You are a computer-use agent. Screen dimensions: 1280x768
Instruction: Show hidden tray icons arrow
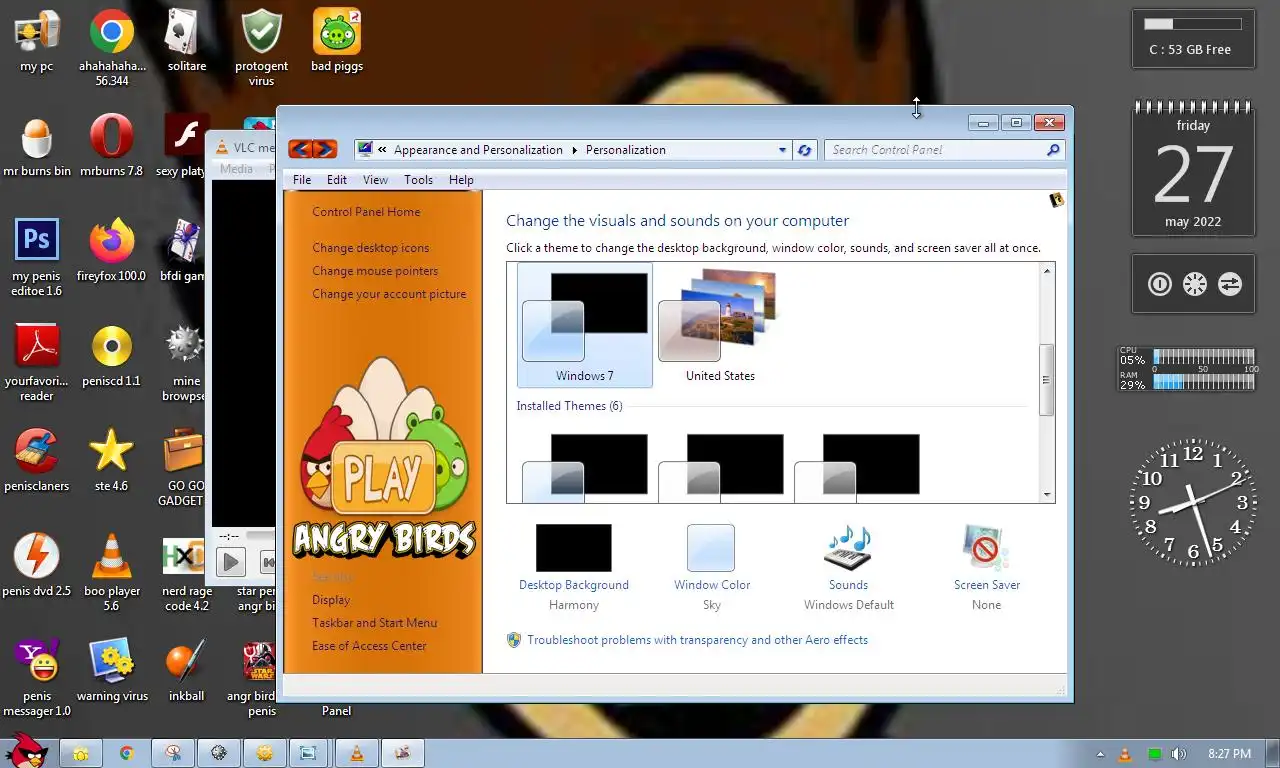[1101, 754]
